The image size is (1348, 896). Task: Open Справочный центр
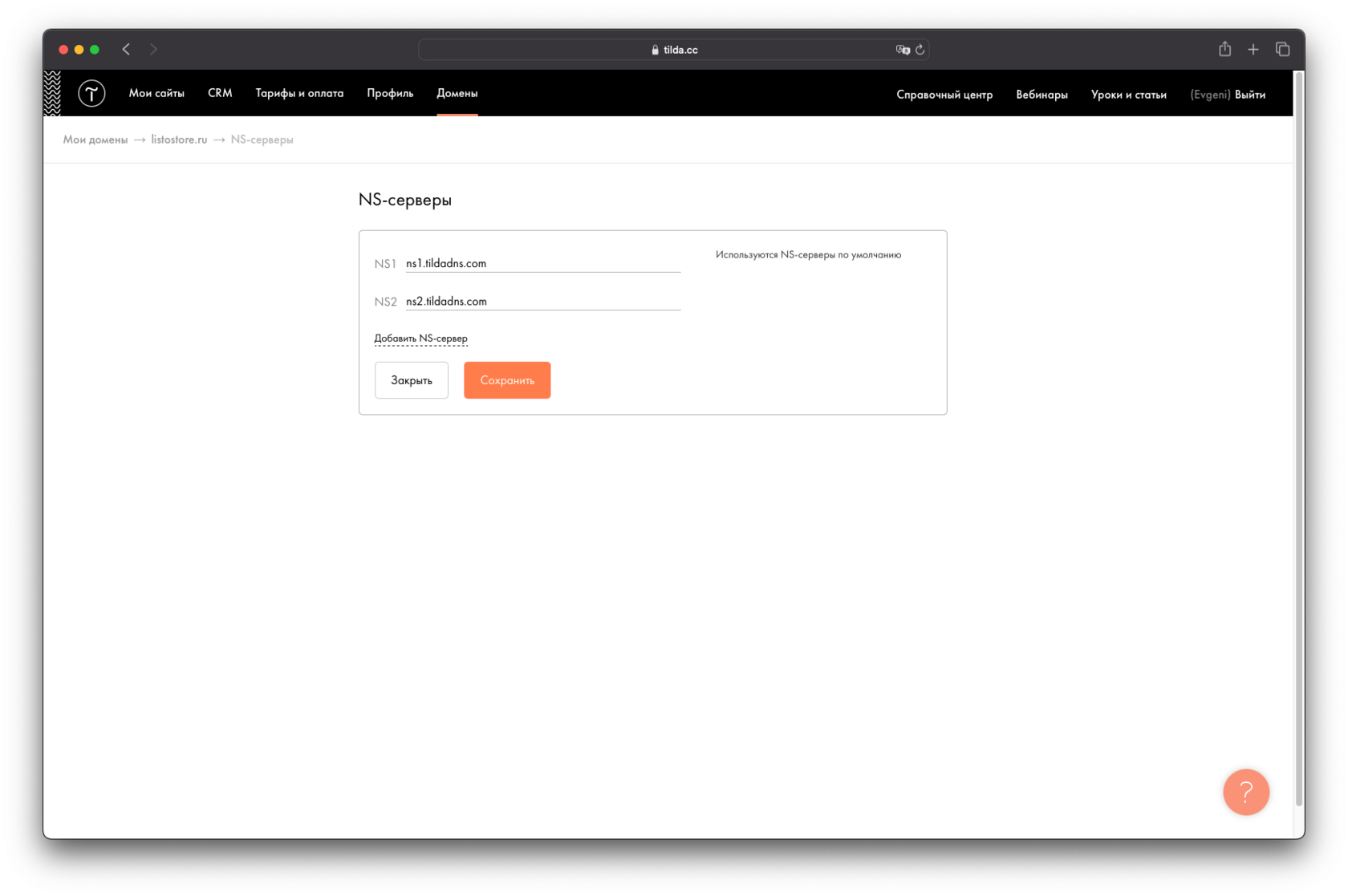click(x=944, y=95)
